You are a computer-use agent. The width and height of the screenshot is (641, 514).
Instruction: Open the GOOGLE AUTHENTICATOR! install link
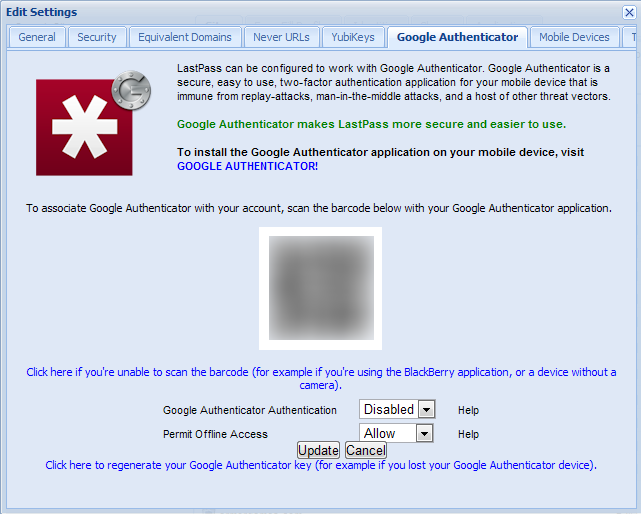[247, 166]
